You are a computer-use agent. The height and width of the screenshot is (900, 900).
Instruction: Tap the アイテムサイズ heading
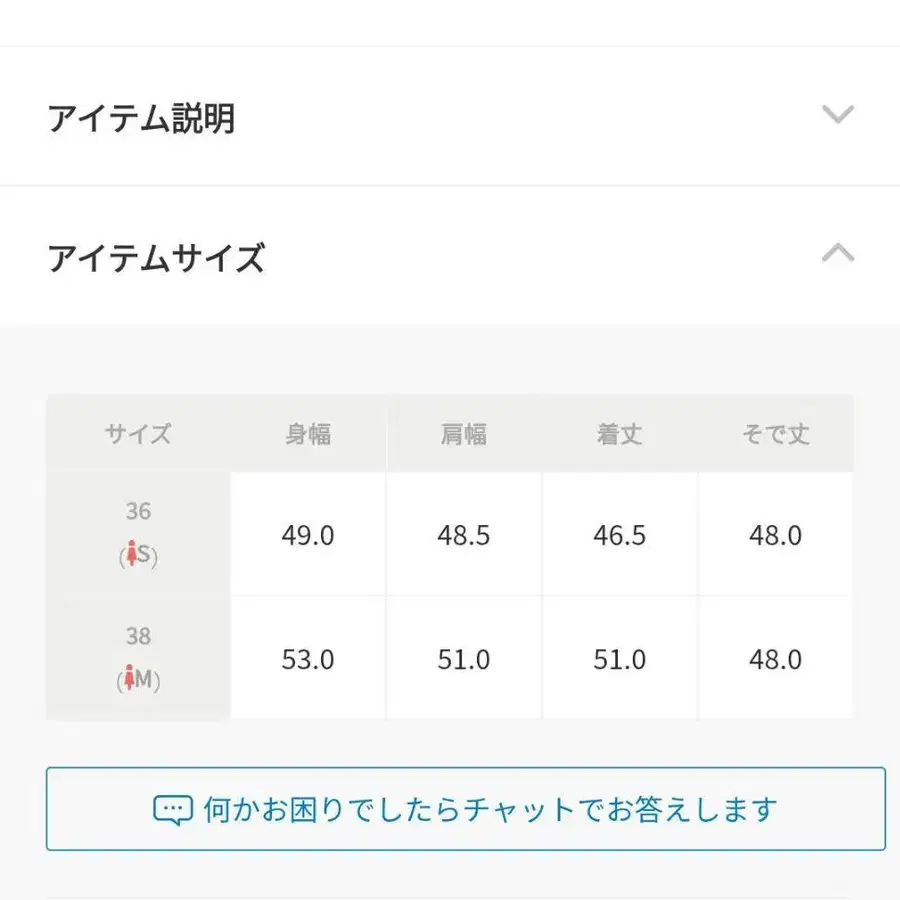[x=156, y=258]
